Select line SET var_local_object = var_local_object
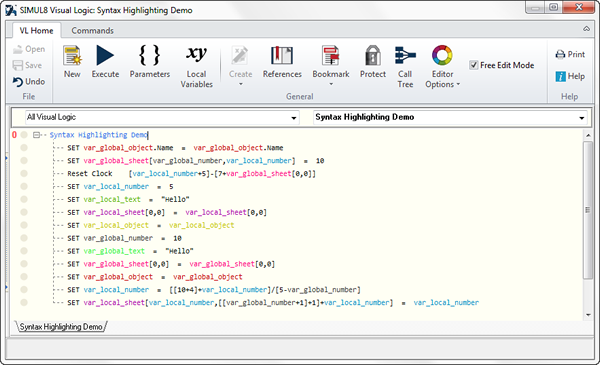600x365 pixels. (150, 225)
